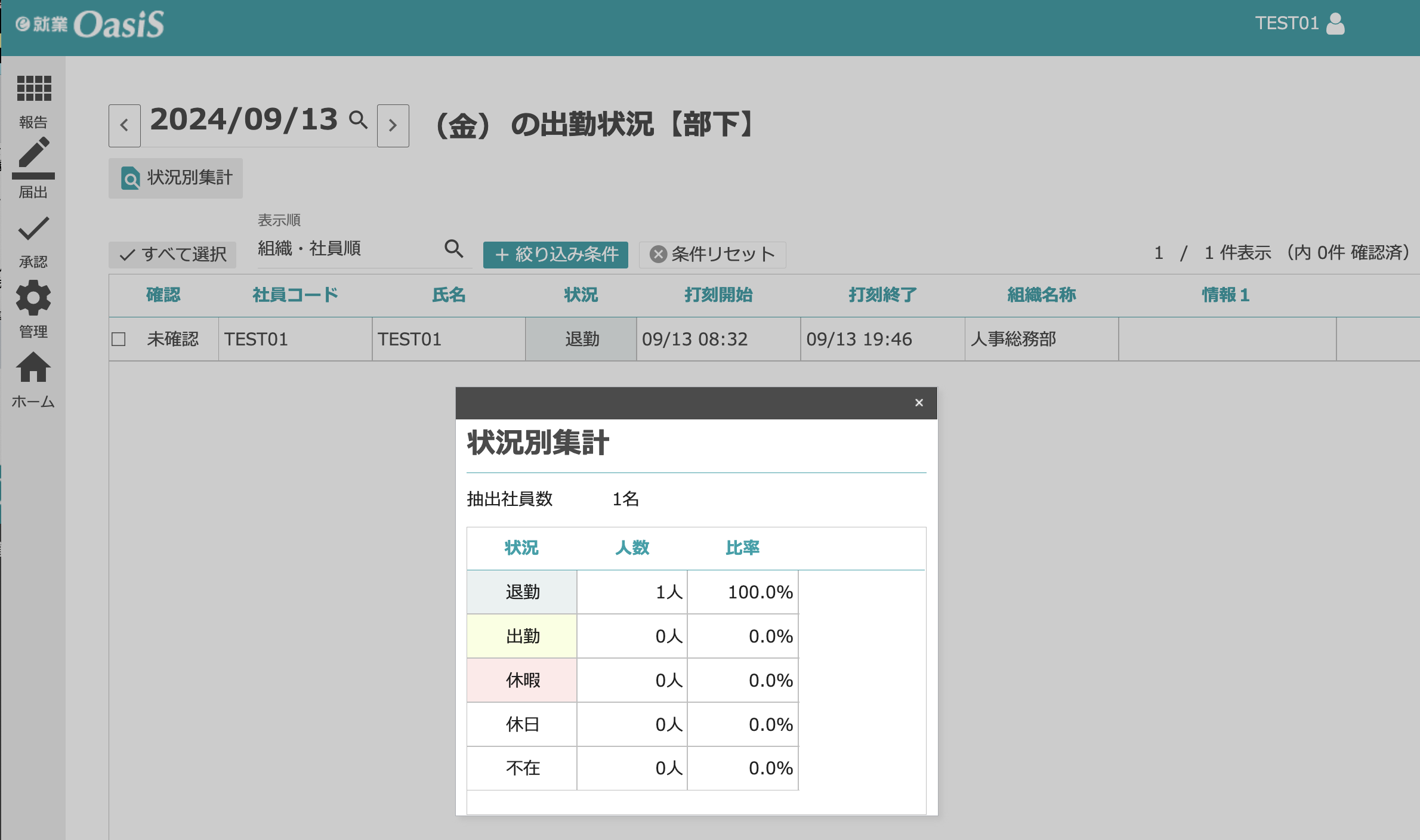Image resolution: width=1420 pixels, height=840 pixels.
Task: Click the 退勤 status cell in TEST01 row
Action: (581, 339)
